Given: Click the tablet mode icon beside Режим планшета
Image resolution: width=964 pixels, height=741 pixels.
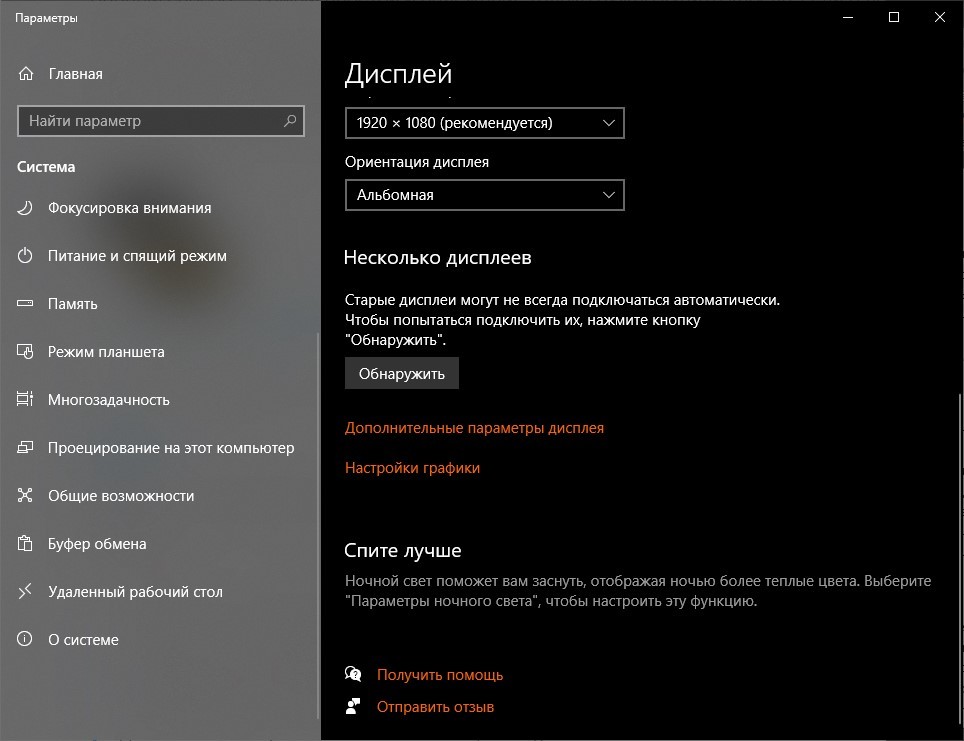Looking at the screenshot, I should click(x=26, y=352).
